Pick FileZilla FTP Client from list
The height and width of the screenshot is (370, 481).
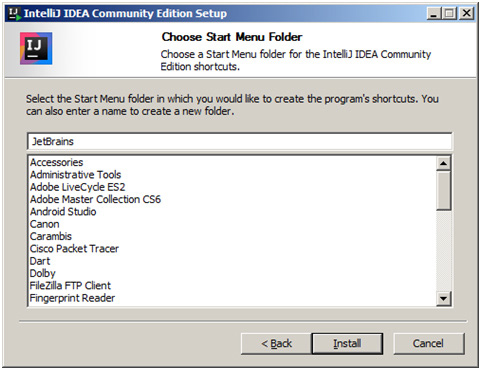(70, 286)
